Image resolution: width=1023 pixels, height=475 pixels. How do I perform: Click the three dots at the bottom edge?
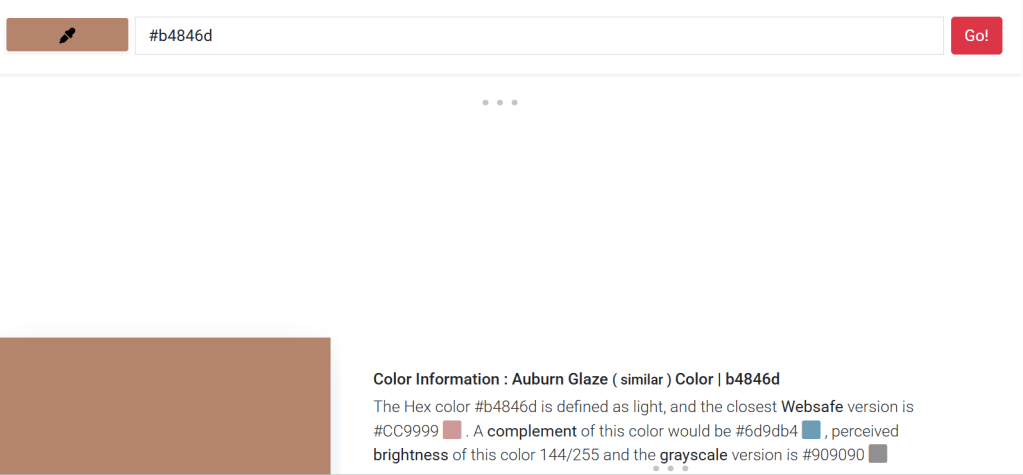pyautogui.click(x=670, y=468)
